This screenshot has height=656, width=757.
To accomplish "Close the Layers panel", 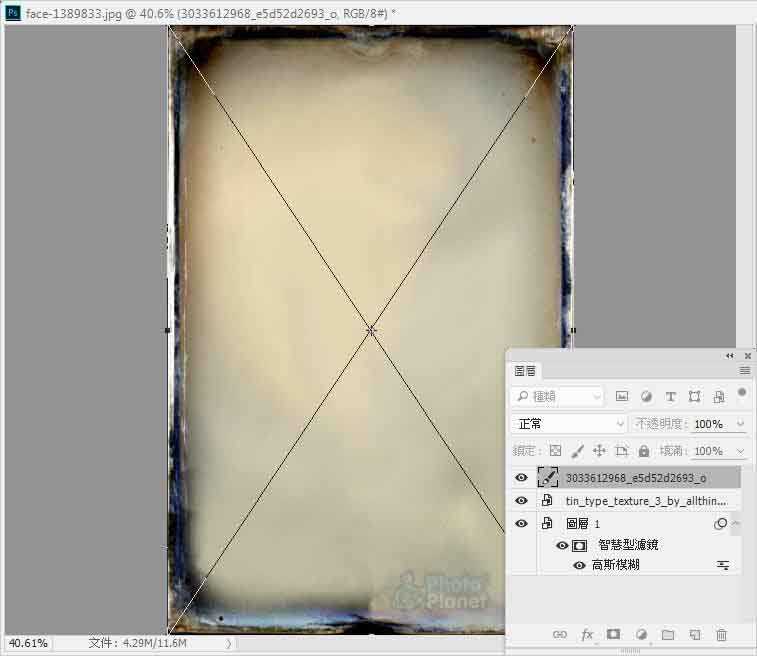I will point(747,356).
